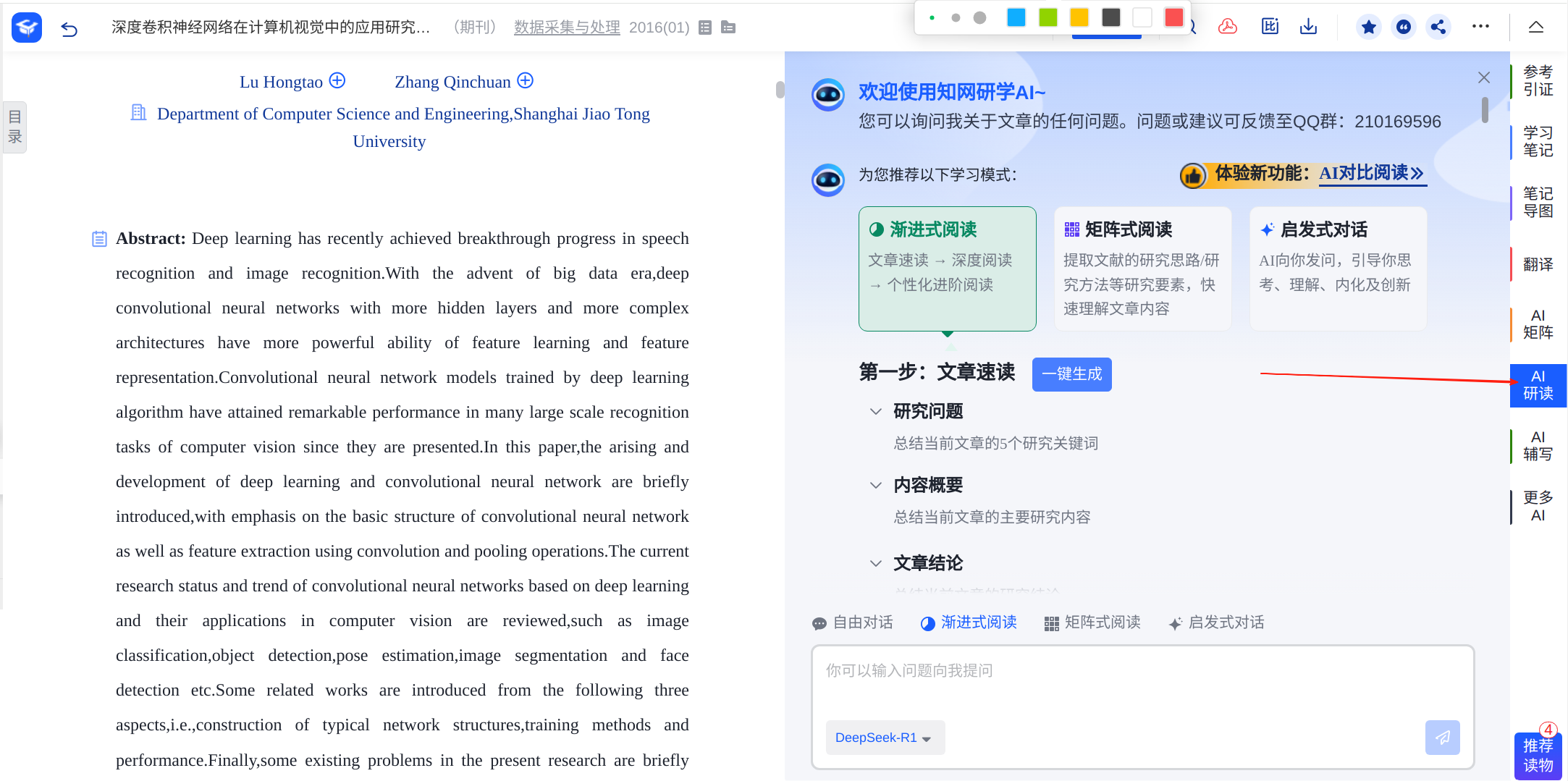This screenshot has width=1568, height=781.
Task: Click the PDF download cloud icon
Action: pyautogui.click(x=1228, y=28)
